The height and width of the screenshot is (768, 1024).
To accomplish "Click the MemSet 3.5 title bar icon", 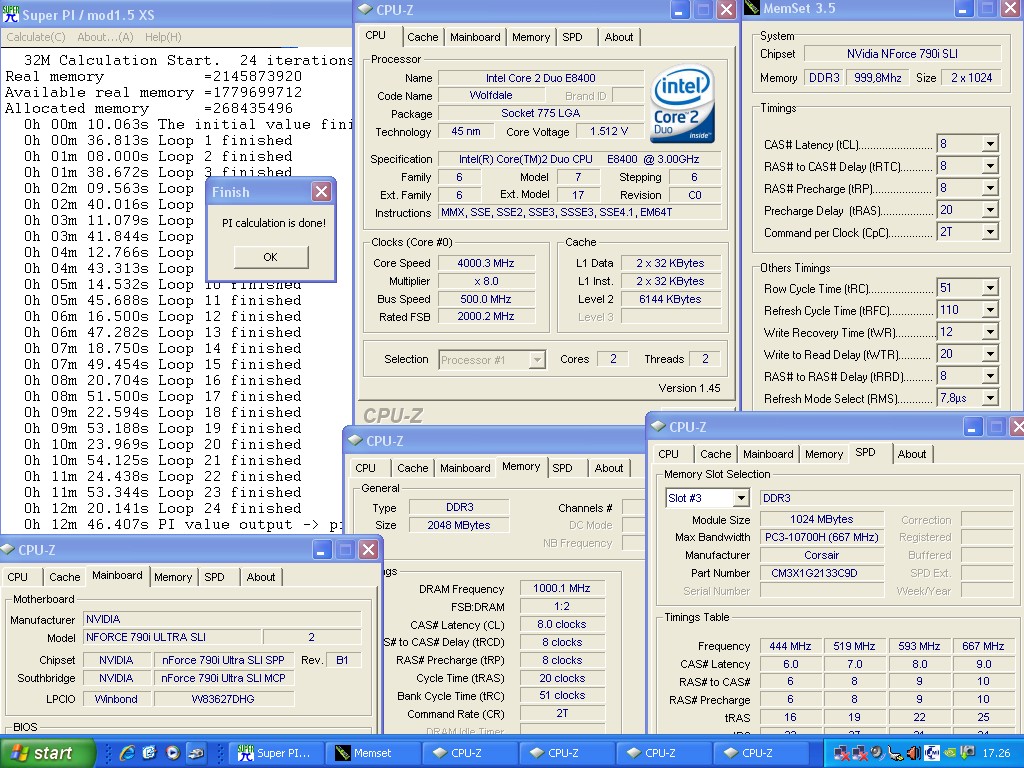I will pyautogui.click(x=752, y=8).
